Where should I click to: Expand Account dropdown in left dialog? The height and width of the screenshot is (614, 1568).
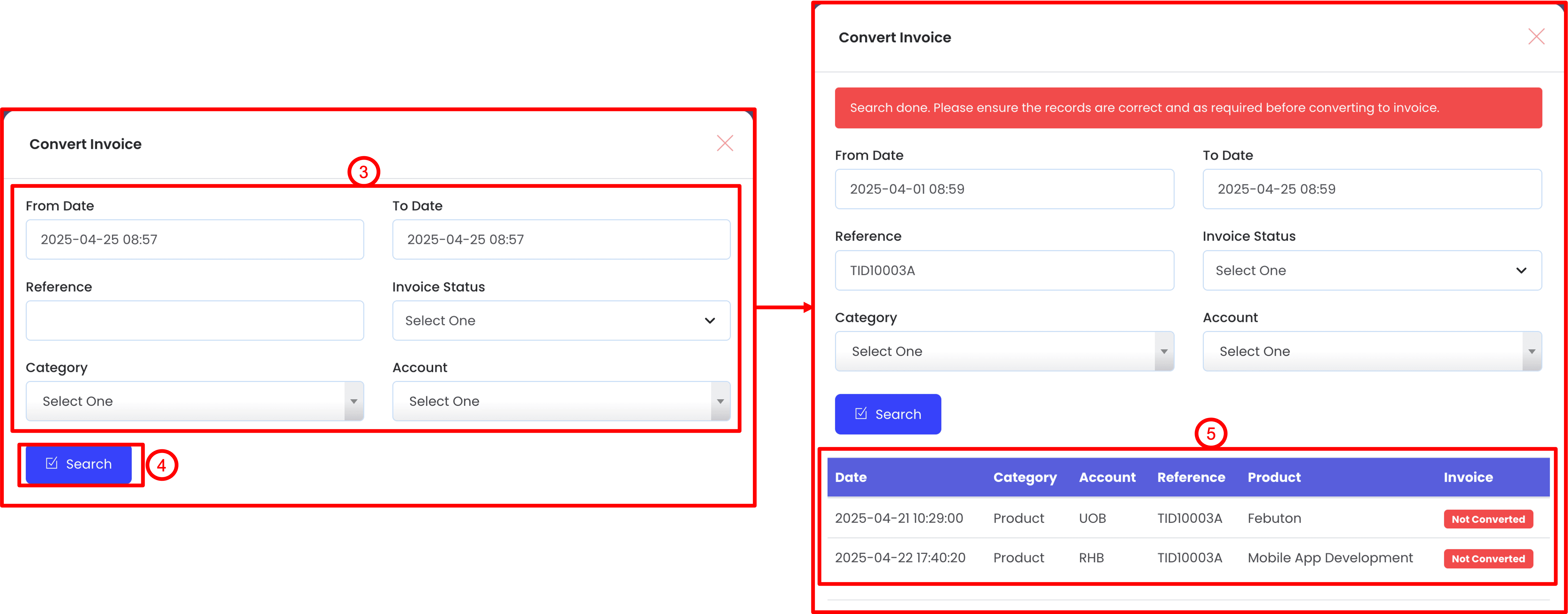tap(561, 402)
